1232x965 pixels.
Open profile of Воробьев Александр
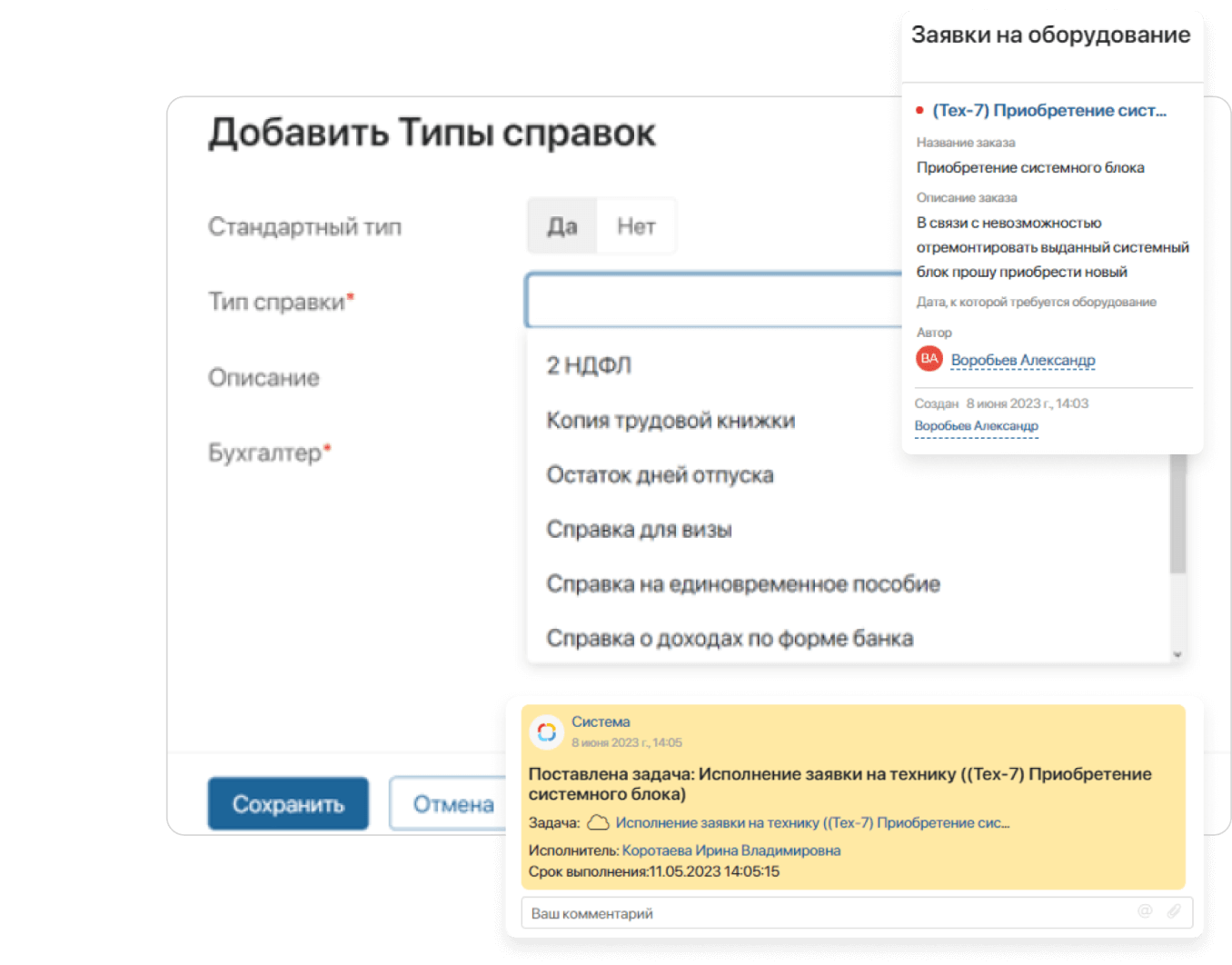coord(1022,359)
